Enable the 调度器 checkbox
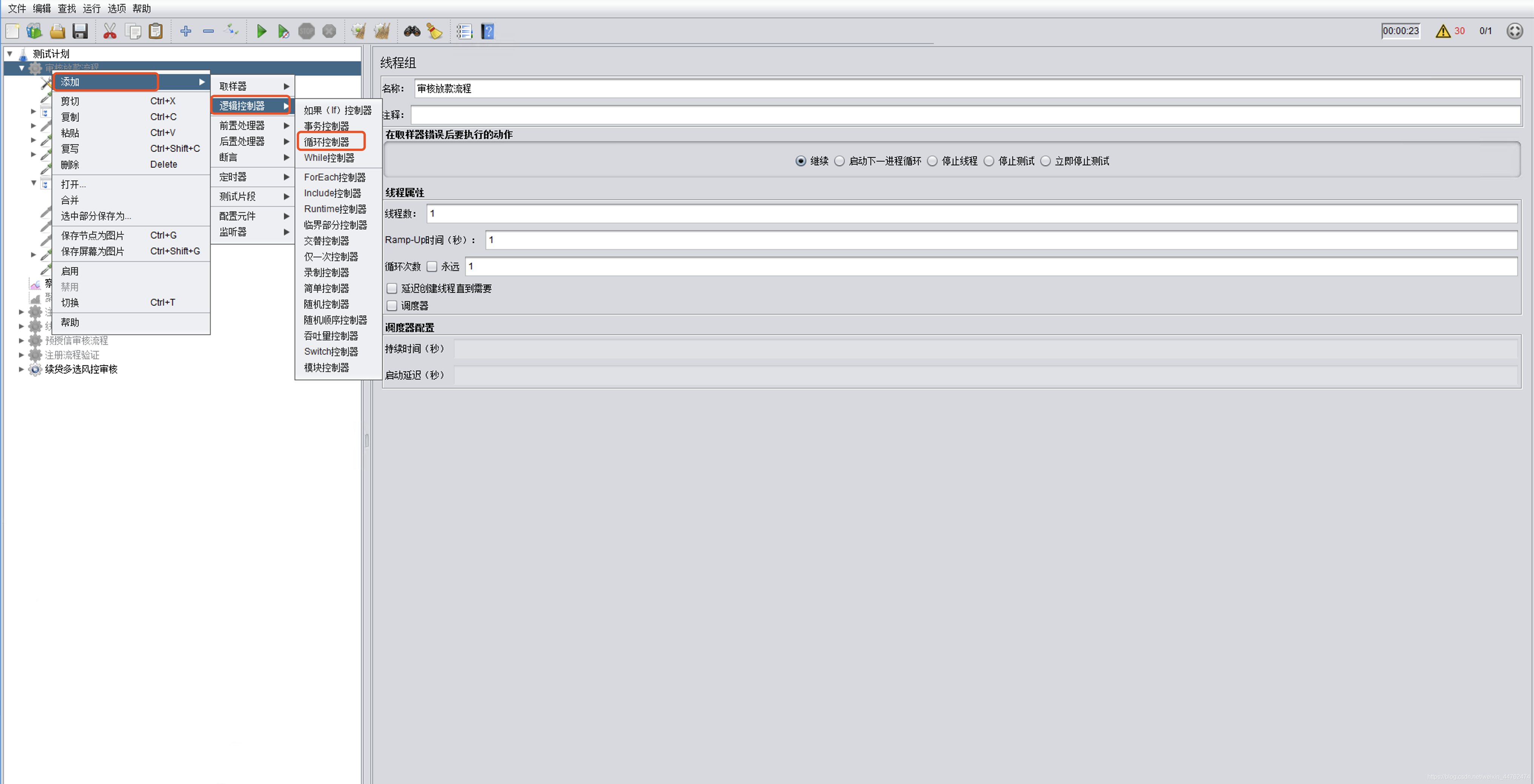This screenshot has width=1534, height=784. 392,305
